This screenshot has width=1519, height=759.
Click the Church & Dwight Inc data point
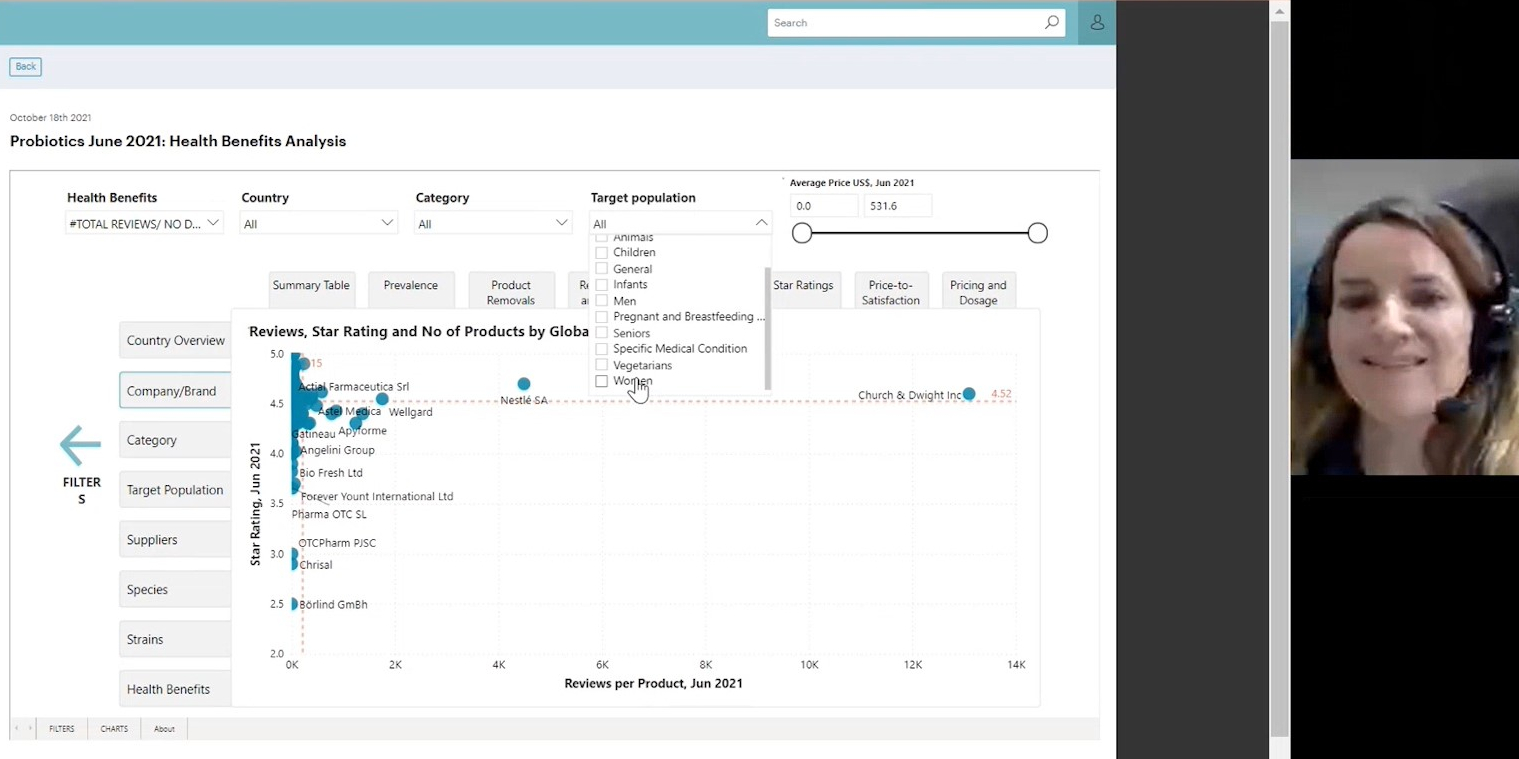coord(969,394)
